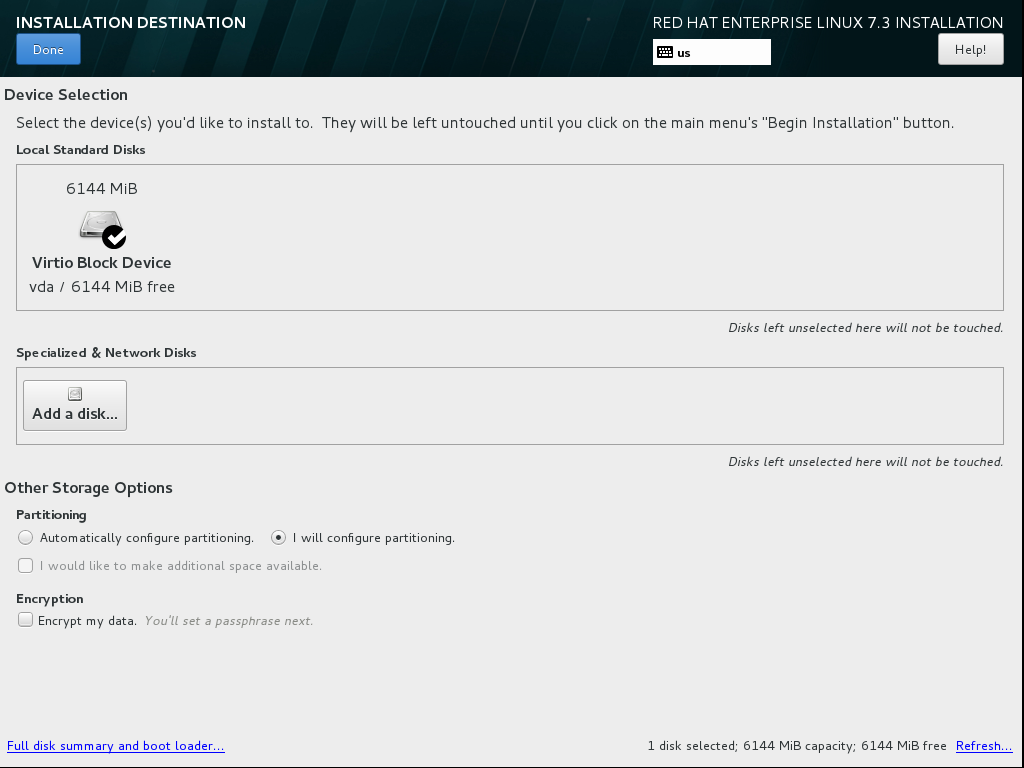The height and width of the screenshot is (768, 1024).
Task: Select the Virtio Block Device disk icon
Action: pyautogui.click(x=101, y=227)
